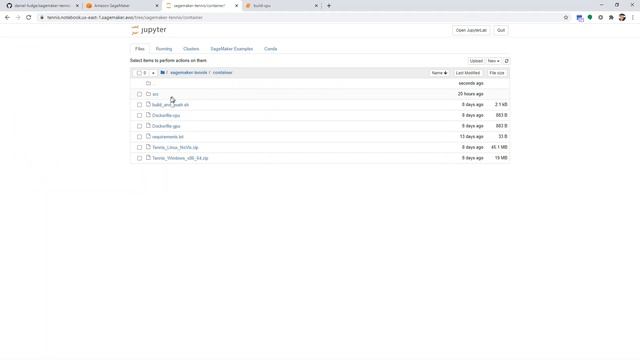Check the box for Dockerfile.gpu
The height and width of the screenshot is (360, 640).
pos(140,126)
